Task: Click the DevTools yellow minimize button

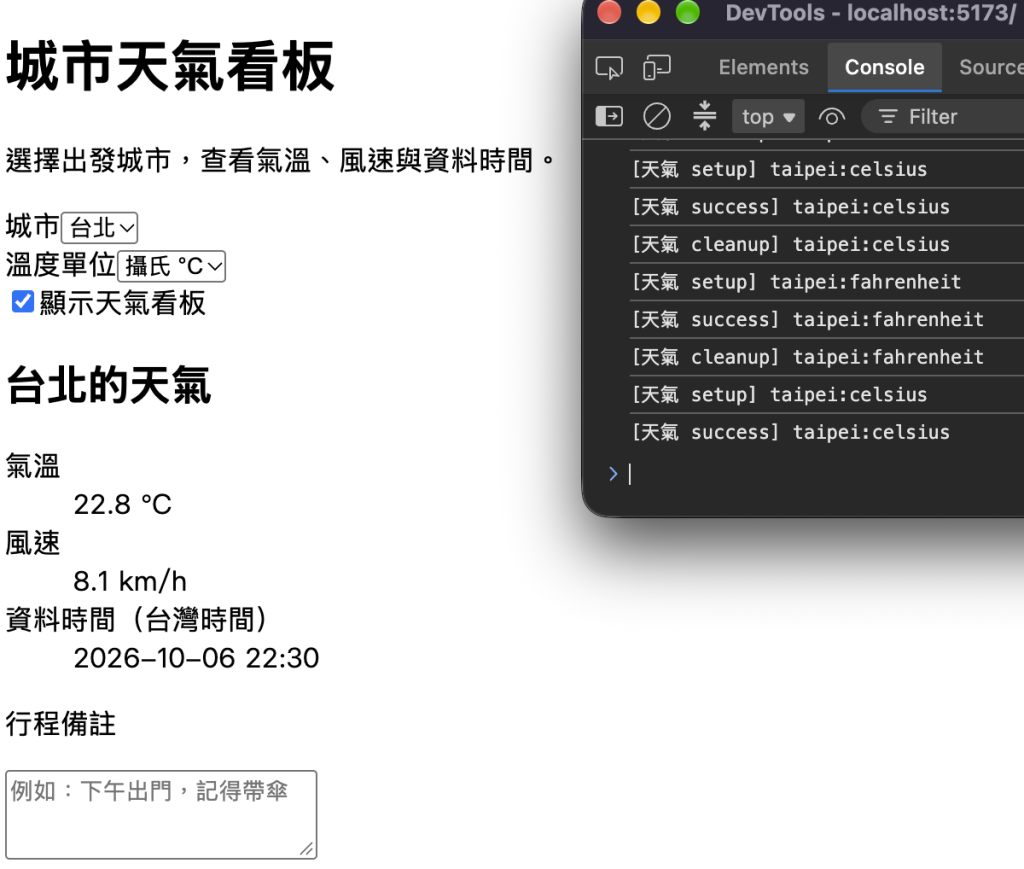Action: tap(648, 12)
